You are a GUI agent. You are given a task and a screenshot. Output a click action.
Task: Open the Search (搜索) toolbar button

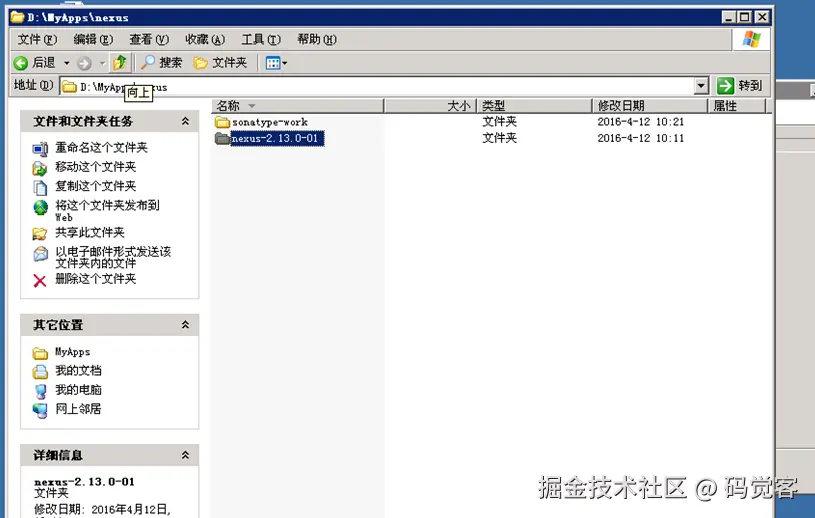click(x=162, y=63)
